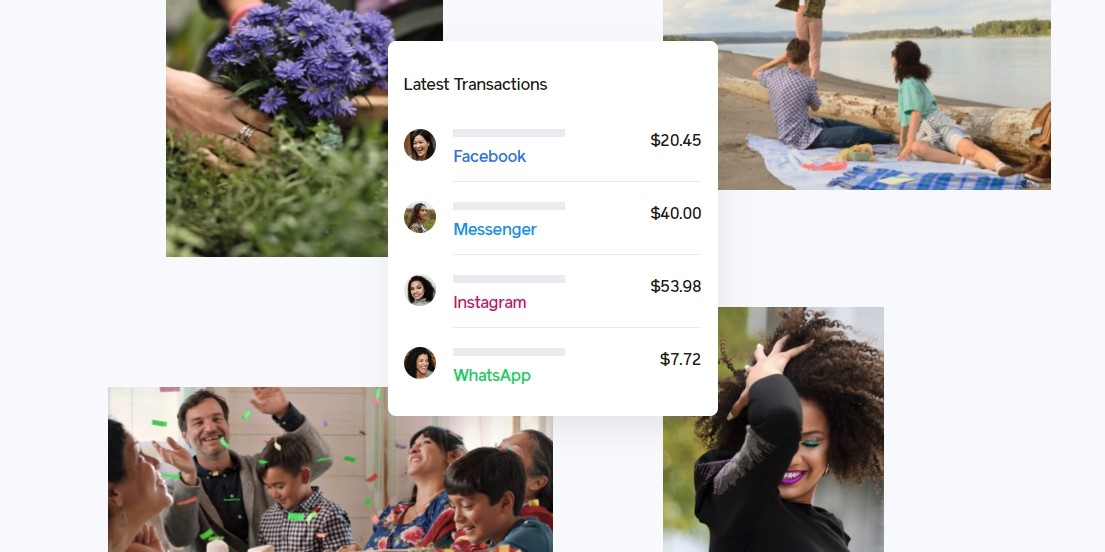Open the curly-haired woman photo
The width and height of the screenshot is (1105, 552).
click(773, 429)
